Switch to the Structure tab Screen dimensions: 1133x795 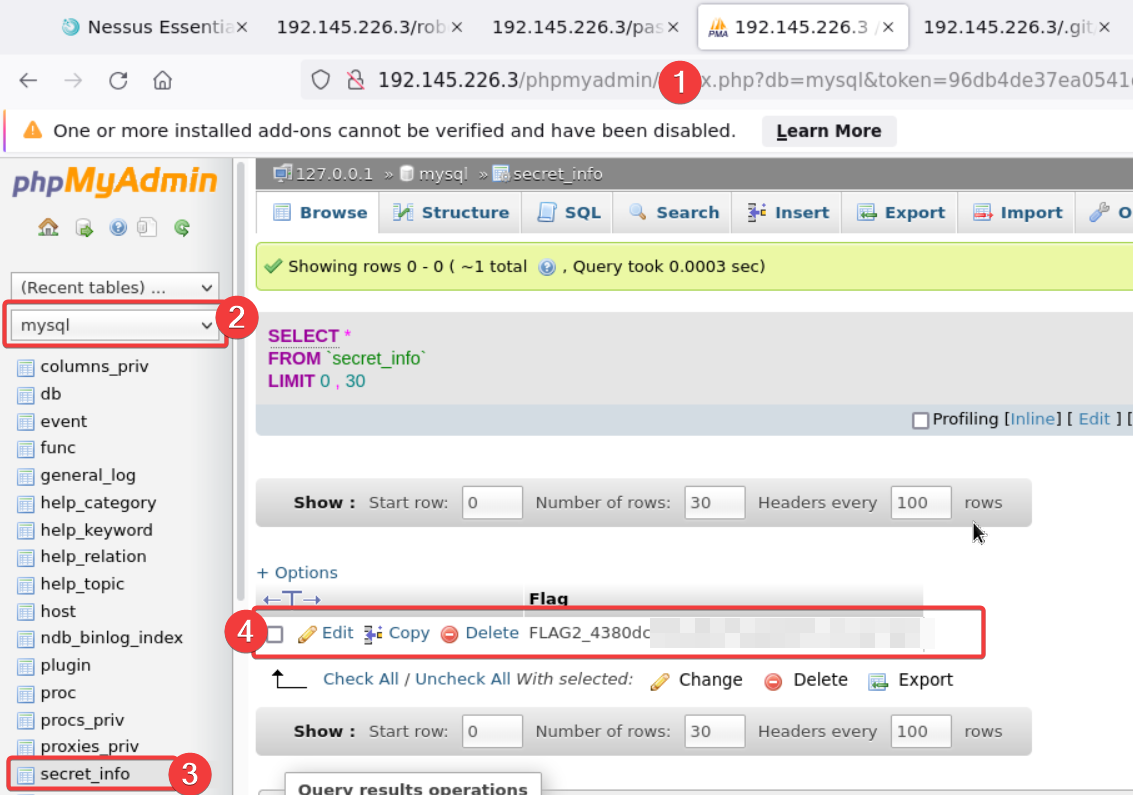(451, 213)
